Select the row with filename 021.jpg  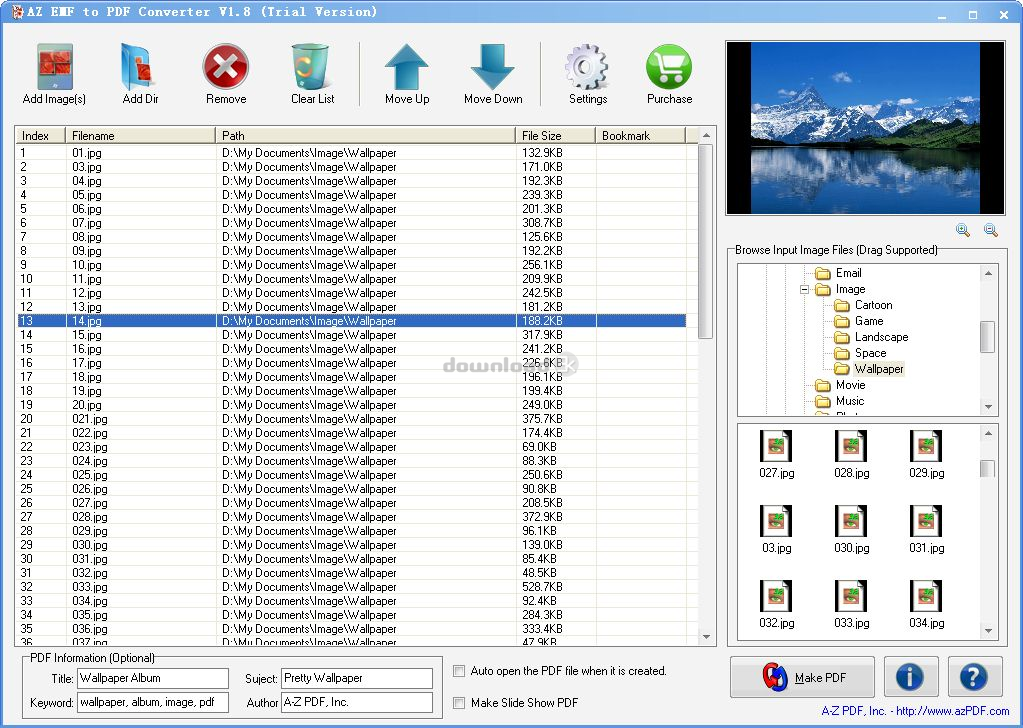(x=352, y=419)
